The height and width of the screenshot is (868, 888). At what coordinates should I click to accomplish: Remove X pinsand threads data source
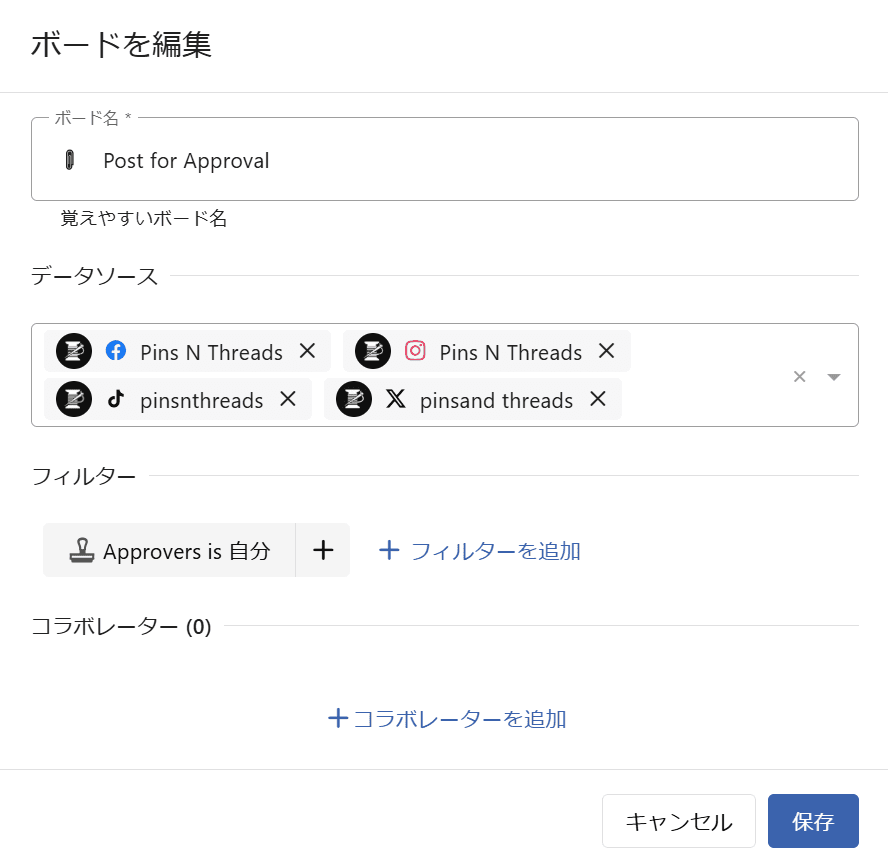(x=598, y=399)
